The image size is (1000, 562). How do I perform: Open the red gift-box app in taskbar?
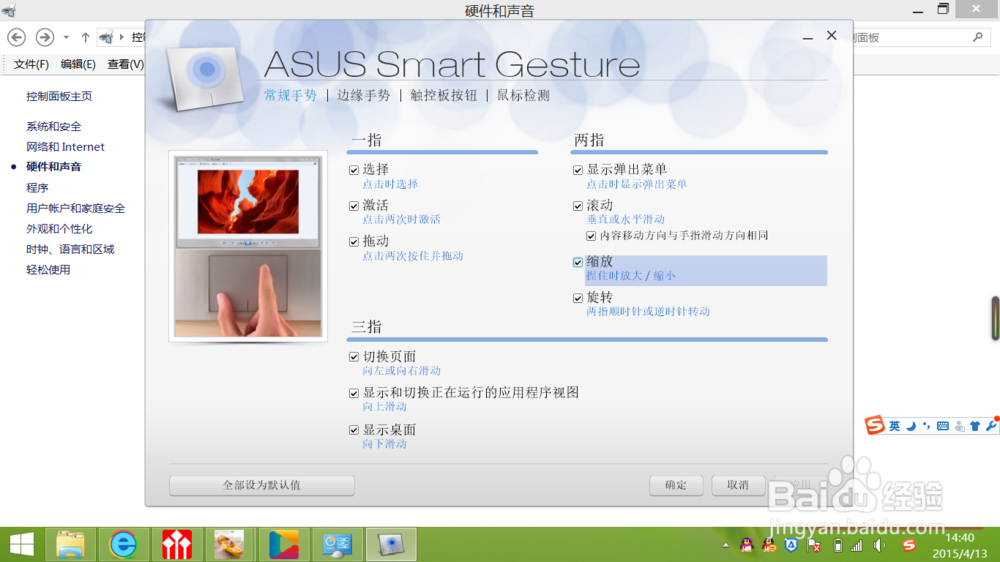176,545
